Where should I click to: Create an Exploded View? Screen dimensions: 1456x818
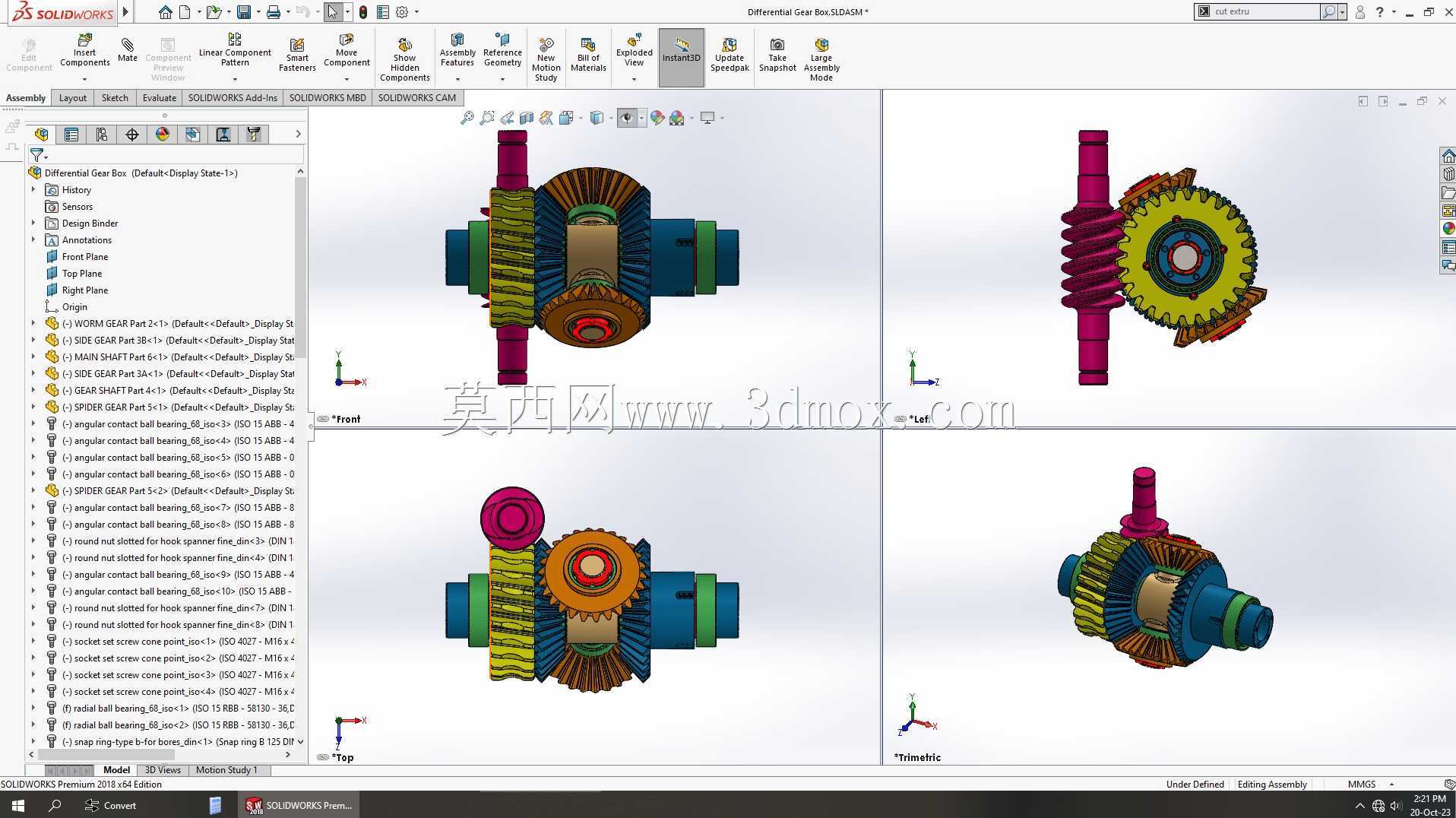(635, 51)
